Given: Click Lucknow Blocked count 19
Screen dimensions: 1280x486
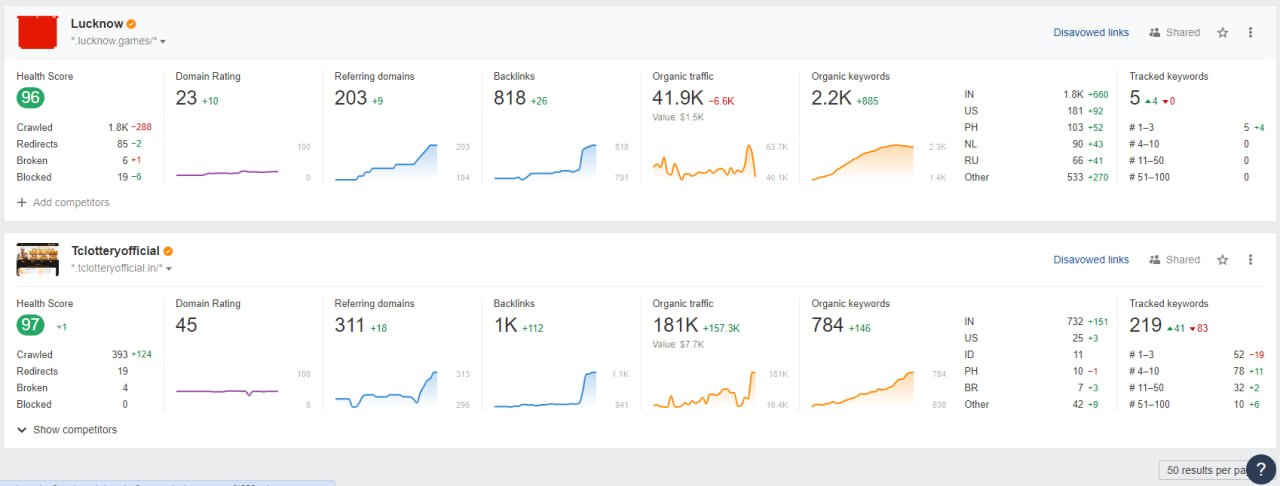Looking at the screenshot, I should (122, 177).
